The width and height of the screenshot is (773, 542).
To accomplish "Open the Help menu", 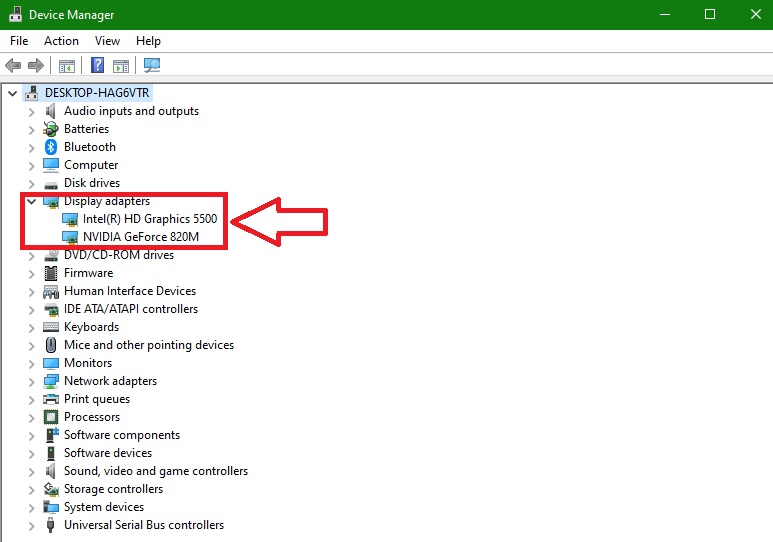I will click(148, 41).
